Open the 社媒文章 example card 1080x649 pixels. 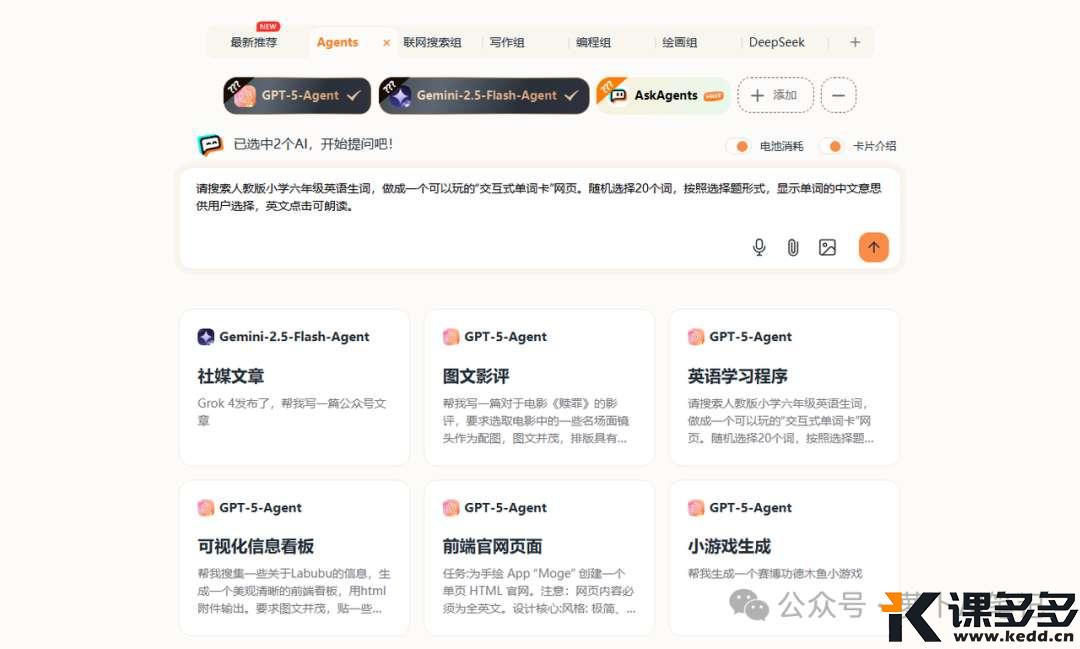pyautogui.click(x=294, y=387)
